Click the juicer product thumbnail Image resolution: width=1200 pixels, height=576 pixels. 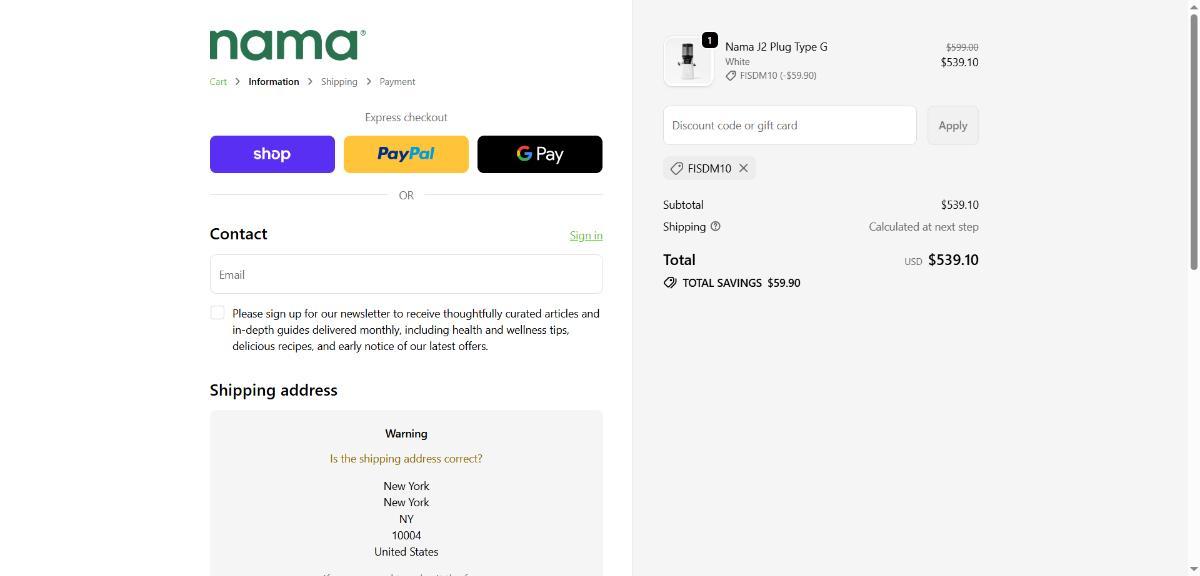pyautogui.click(x=688, y=61)
